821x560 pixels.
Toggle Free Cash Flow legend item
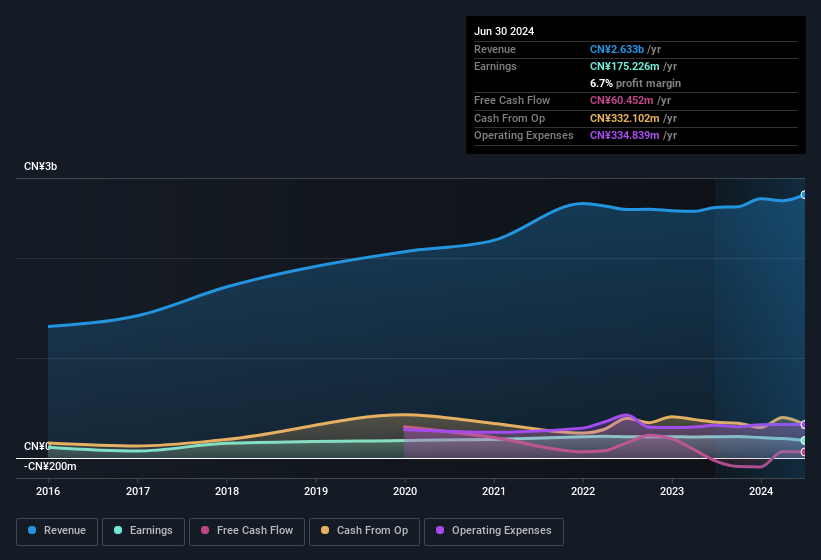tap(246, 531)
